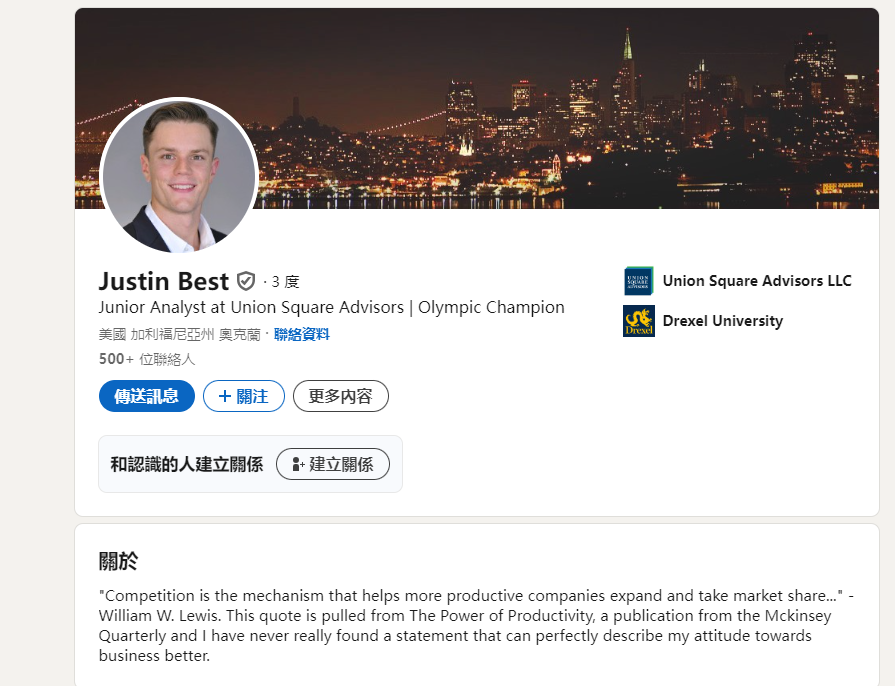This screenshot has height=686, width=895.
Task: Follow Justin Best via the 關注 button
Action: (x=244, y=396)
